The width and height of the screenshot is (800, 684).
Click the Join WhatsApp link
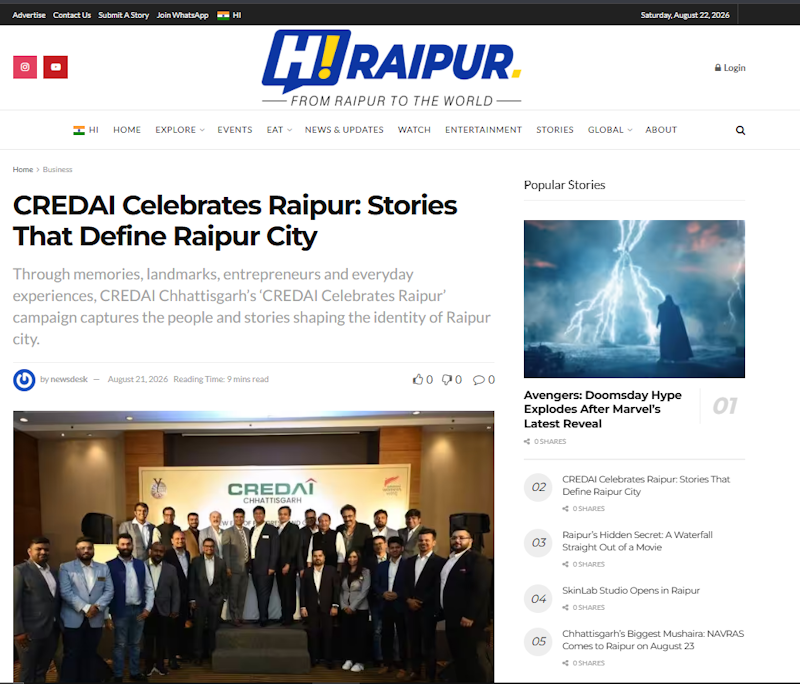pos(183,15)
